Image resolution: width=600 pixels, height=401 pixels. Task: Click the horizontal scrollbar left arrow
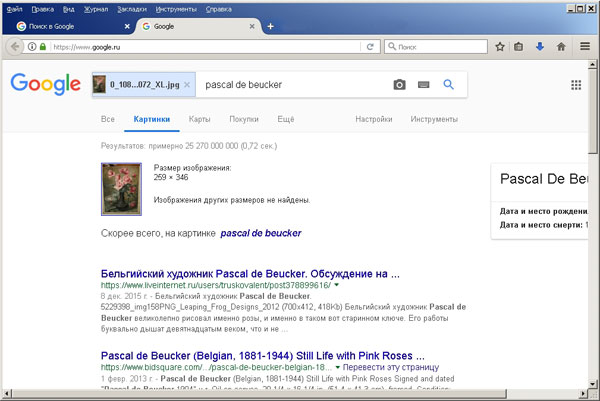(7, 393)
